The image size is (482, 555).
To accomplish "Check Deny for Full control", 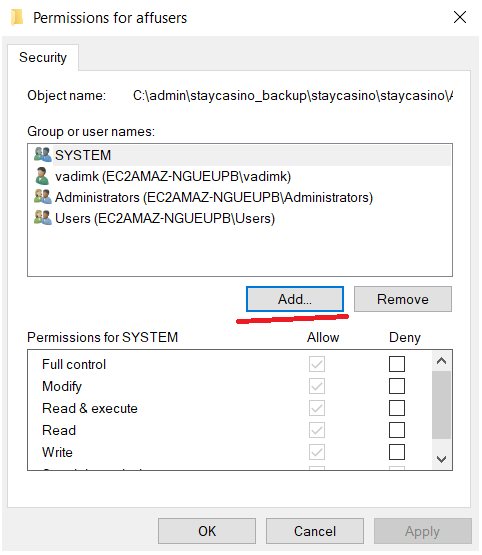I will tap(397, 364).
